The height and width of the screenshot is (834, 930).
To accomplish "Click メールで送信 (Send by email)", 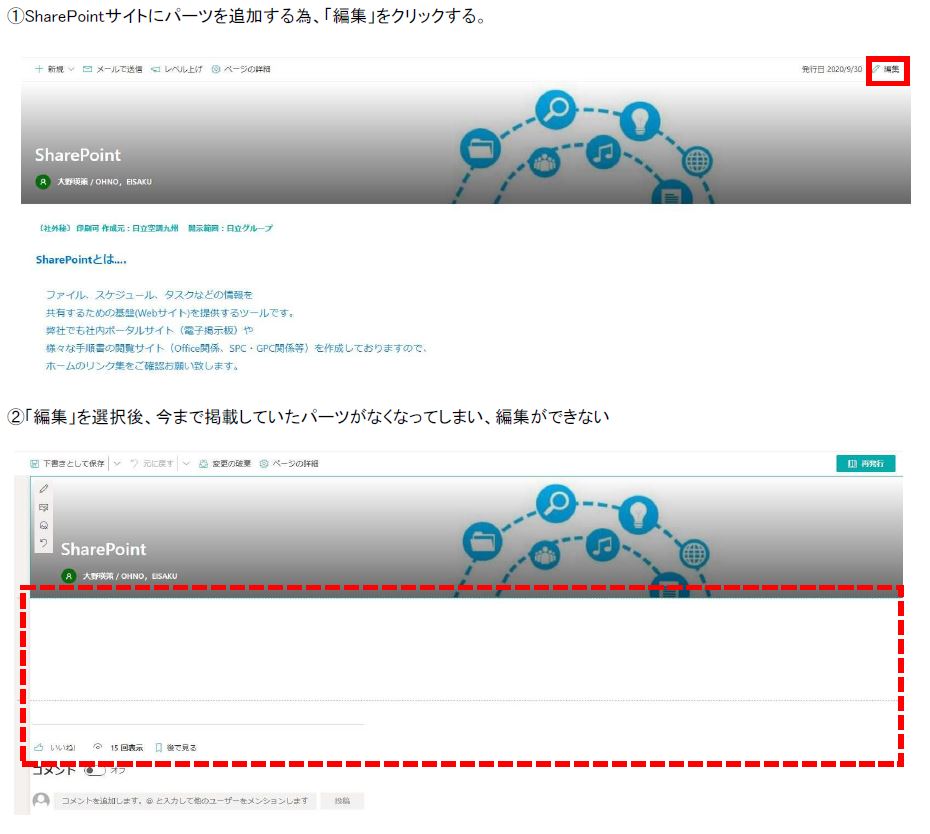I will tap(113, 69).
